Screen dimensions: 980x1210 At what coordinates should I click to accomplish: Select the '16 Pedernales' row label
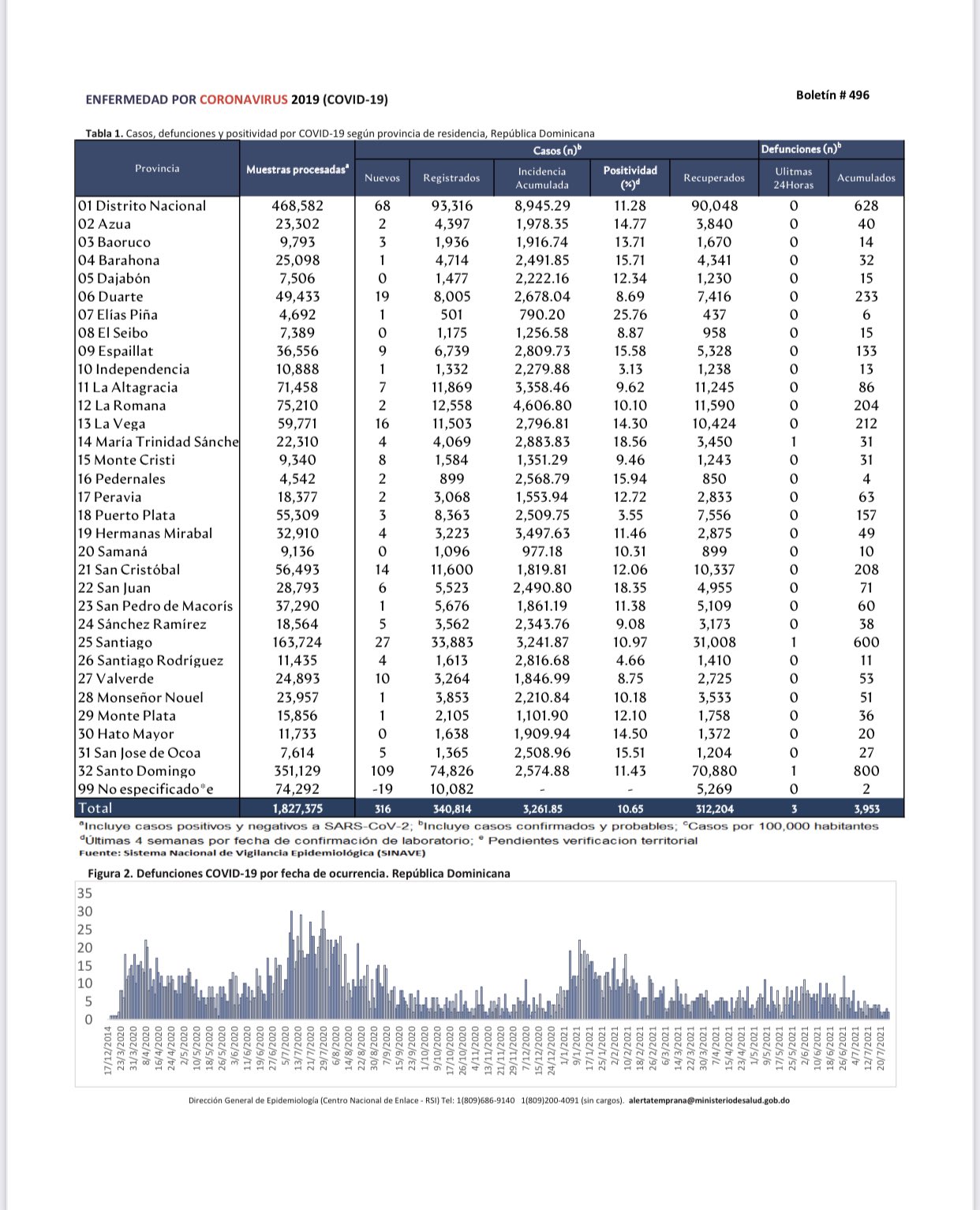click(x=122, y=479)
